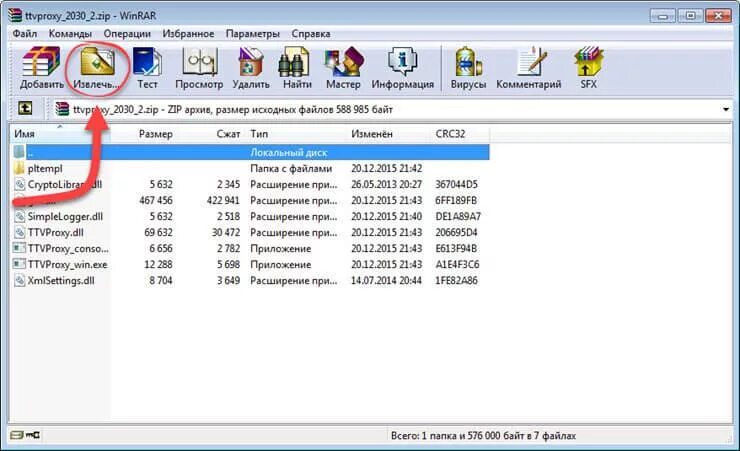Open the Просмотр (View) toolbar icon
This screenshot has height=451, width=740.
point(200,61)
